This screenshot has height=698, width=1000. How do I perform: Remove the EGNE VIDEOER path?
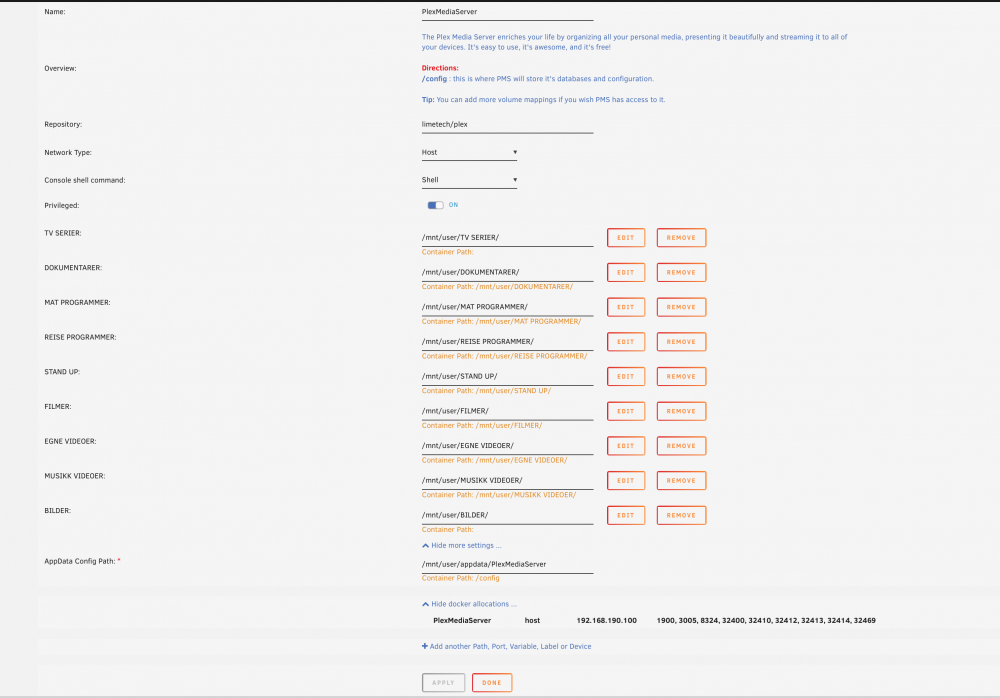click(x=681, y=446)
